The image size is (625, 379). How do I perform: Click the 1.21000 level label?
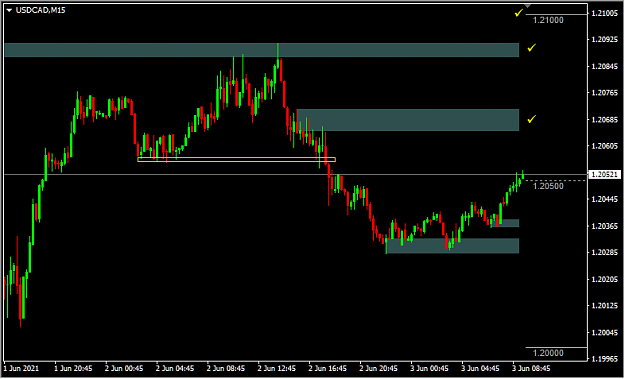[548, 20]
